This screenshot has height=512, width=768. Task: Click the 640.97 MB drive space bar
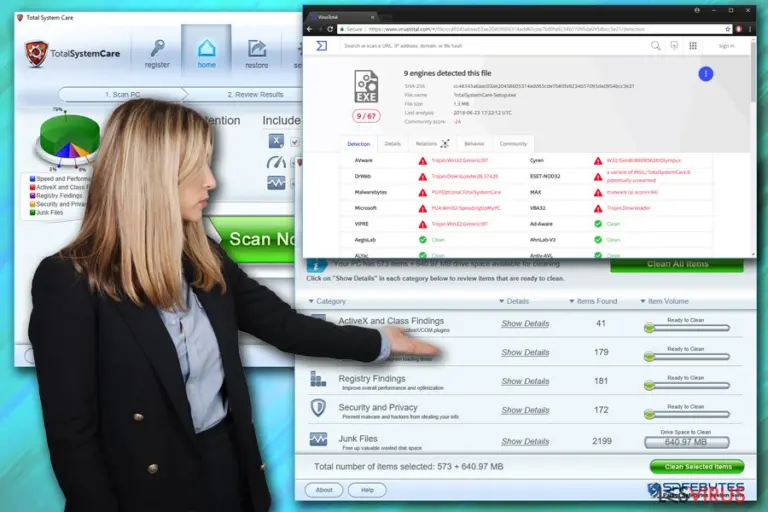point(687,442)
